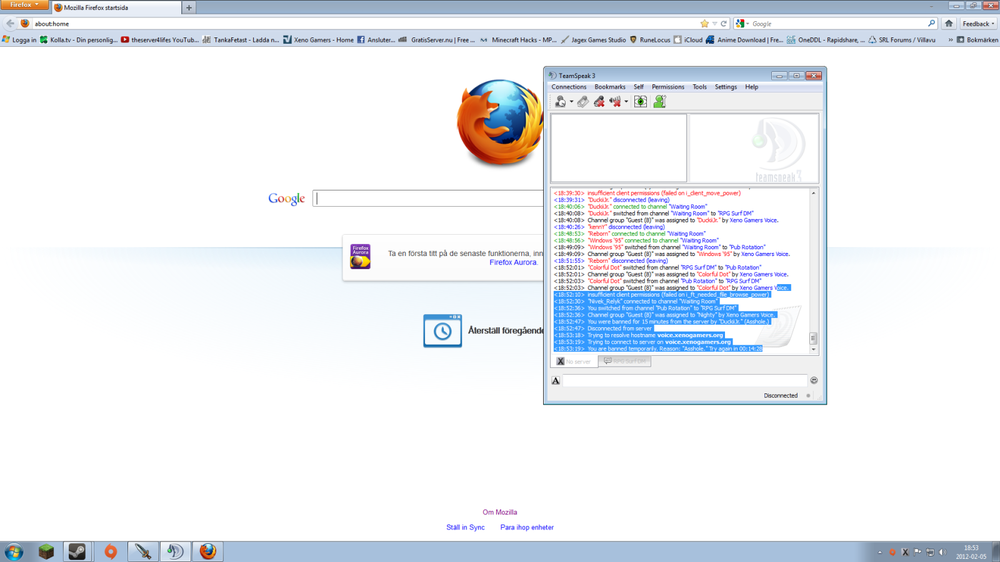Screen dimensions: 1000x562
Task: Expand dropdown arrow beside TeamSpeak connect icon
Action: [x=571, y=102]
